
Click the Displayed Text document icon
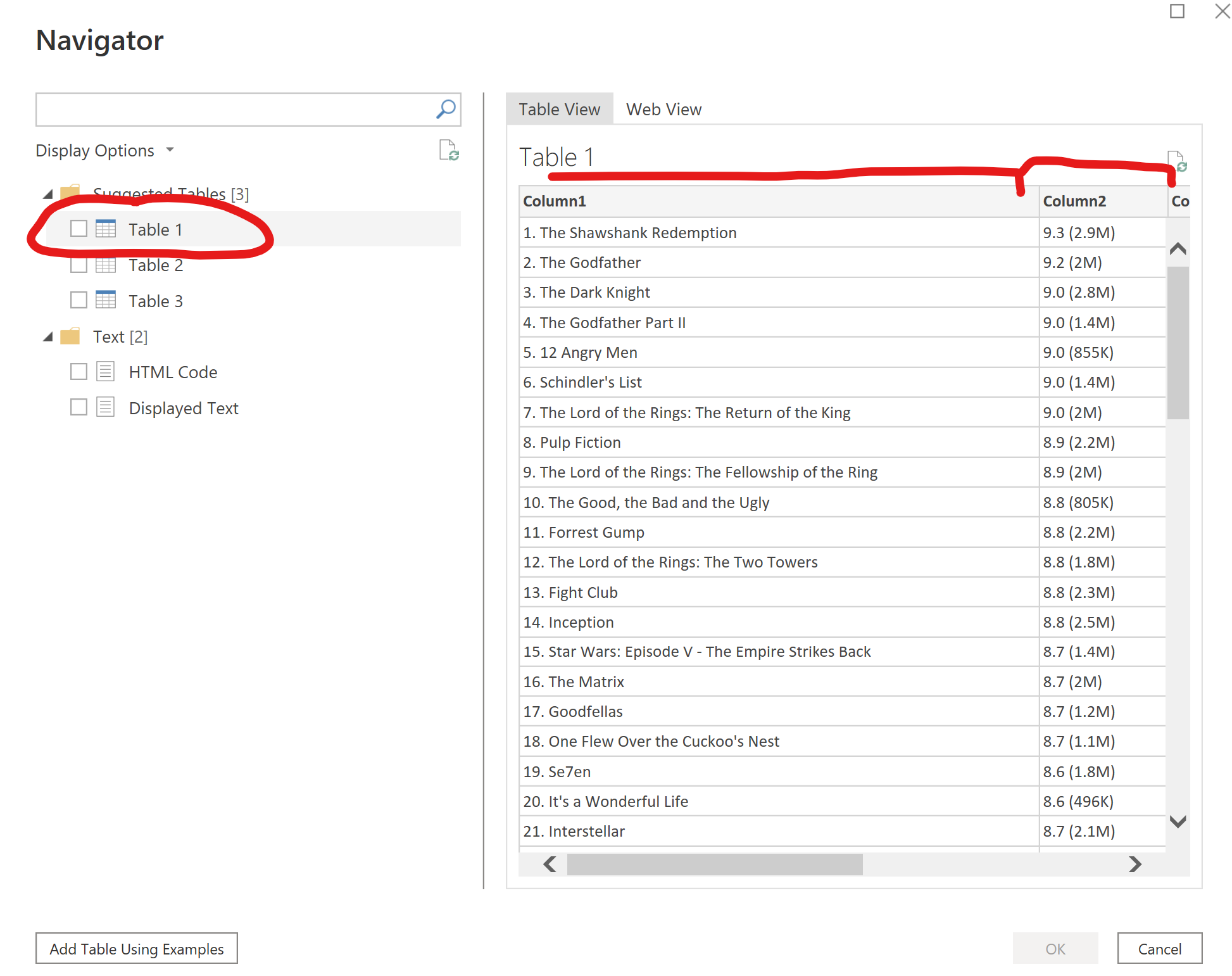[x=106, y=407]
